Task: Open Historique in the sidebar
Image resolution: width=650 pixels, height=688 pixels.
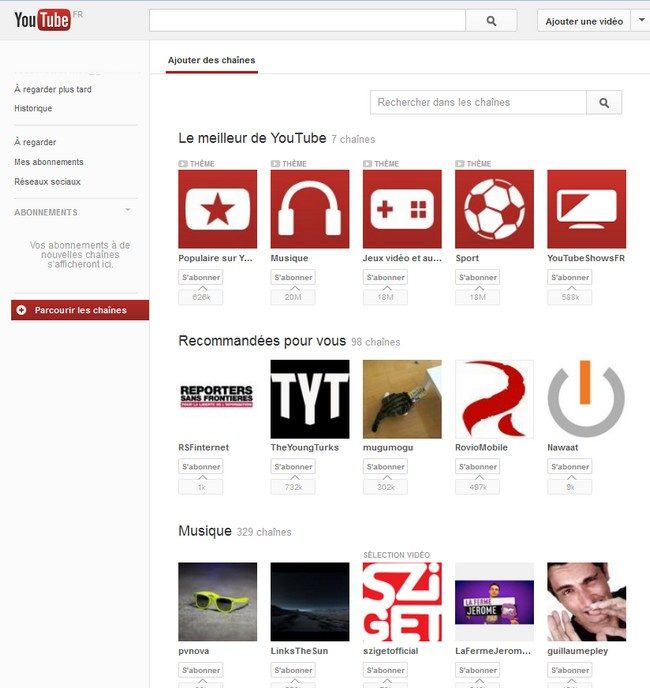Action: coord(33,108)
